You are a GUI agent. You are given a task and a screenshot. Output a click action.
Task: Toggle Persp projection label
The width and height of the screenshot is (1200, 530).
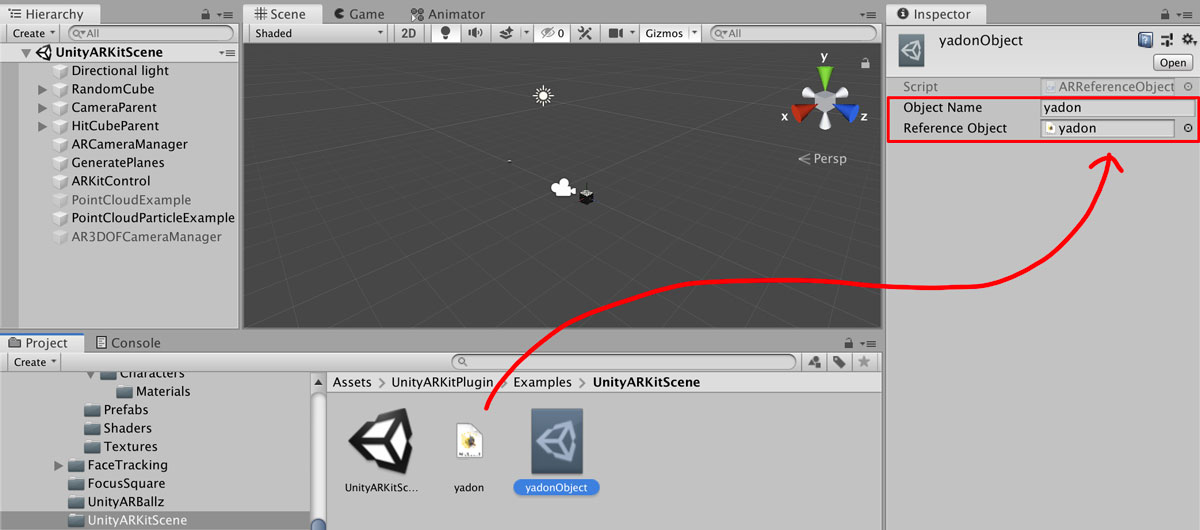[x=823, y=158]
